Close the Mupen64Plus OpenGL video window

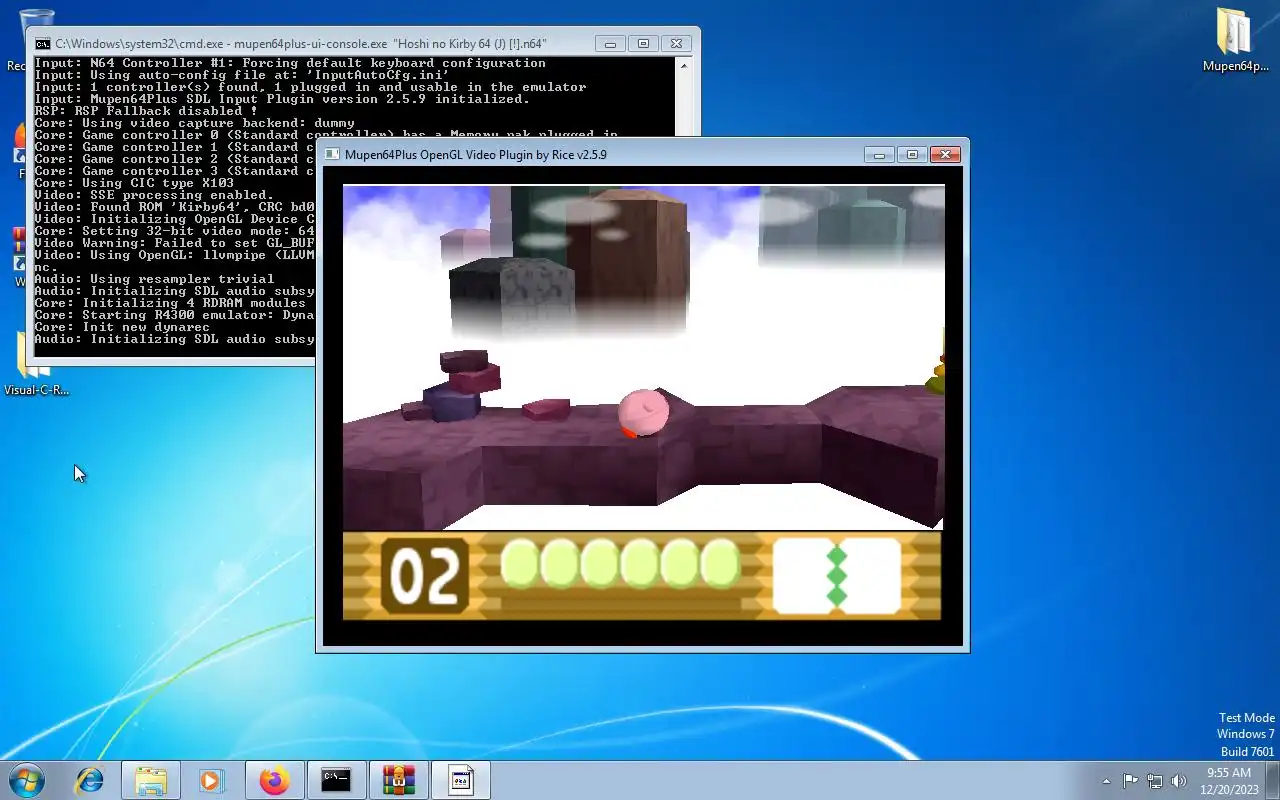945,155
